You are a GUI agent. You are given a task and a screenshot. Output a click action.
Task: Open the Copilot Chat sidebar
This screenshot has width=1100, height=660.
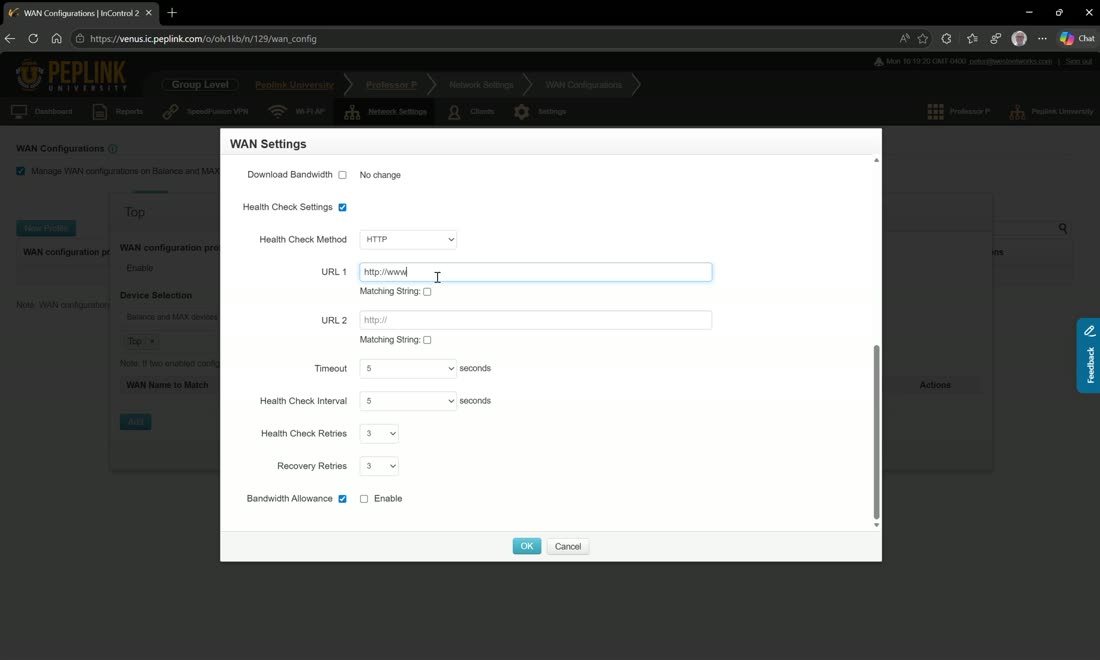[1078, 39]
